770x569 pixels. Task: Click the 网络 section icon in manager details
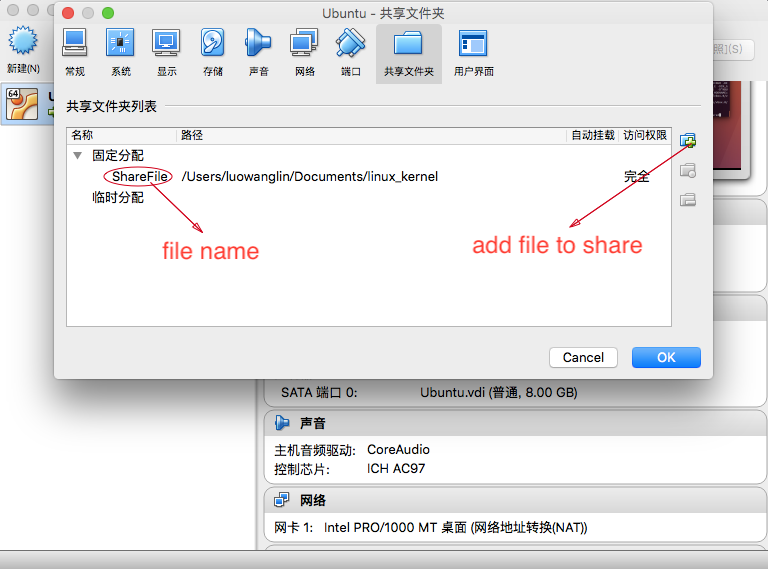[x=282, y=500]
